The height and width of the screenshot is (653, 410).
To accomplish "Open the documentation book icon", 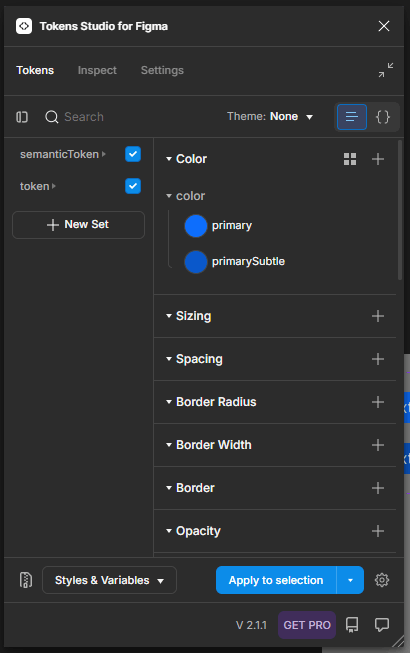I will point(352,625).
